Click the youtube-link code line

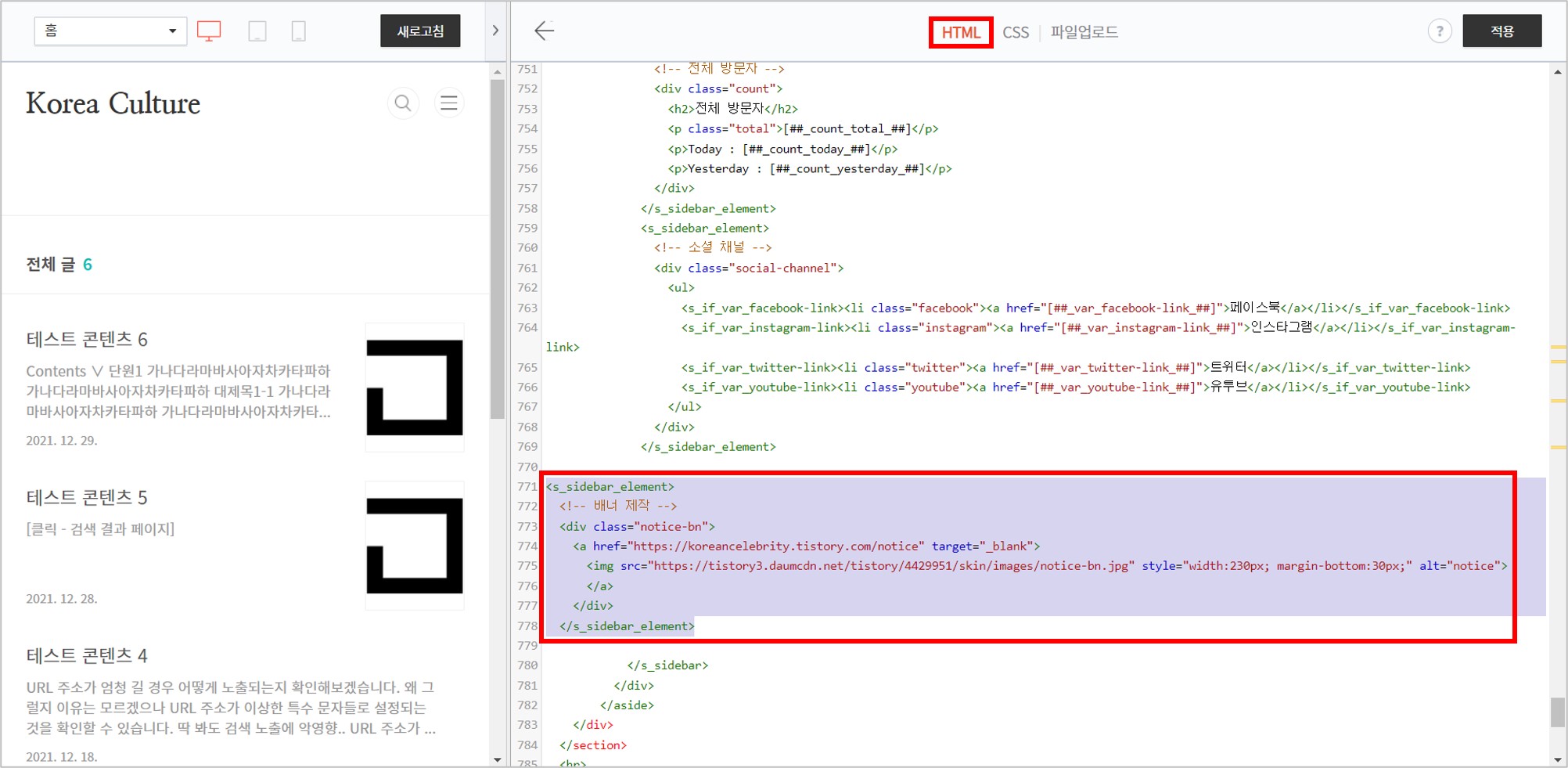pos(1075,387)
